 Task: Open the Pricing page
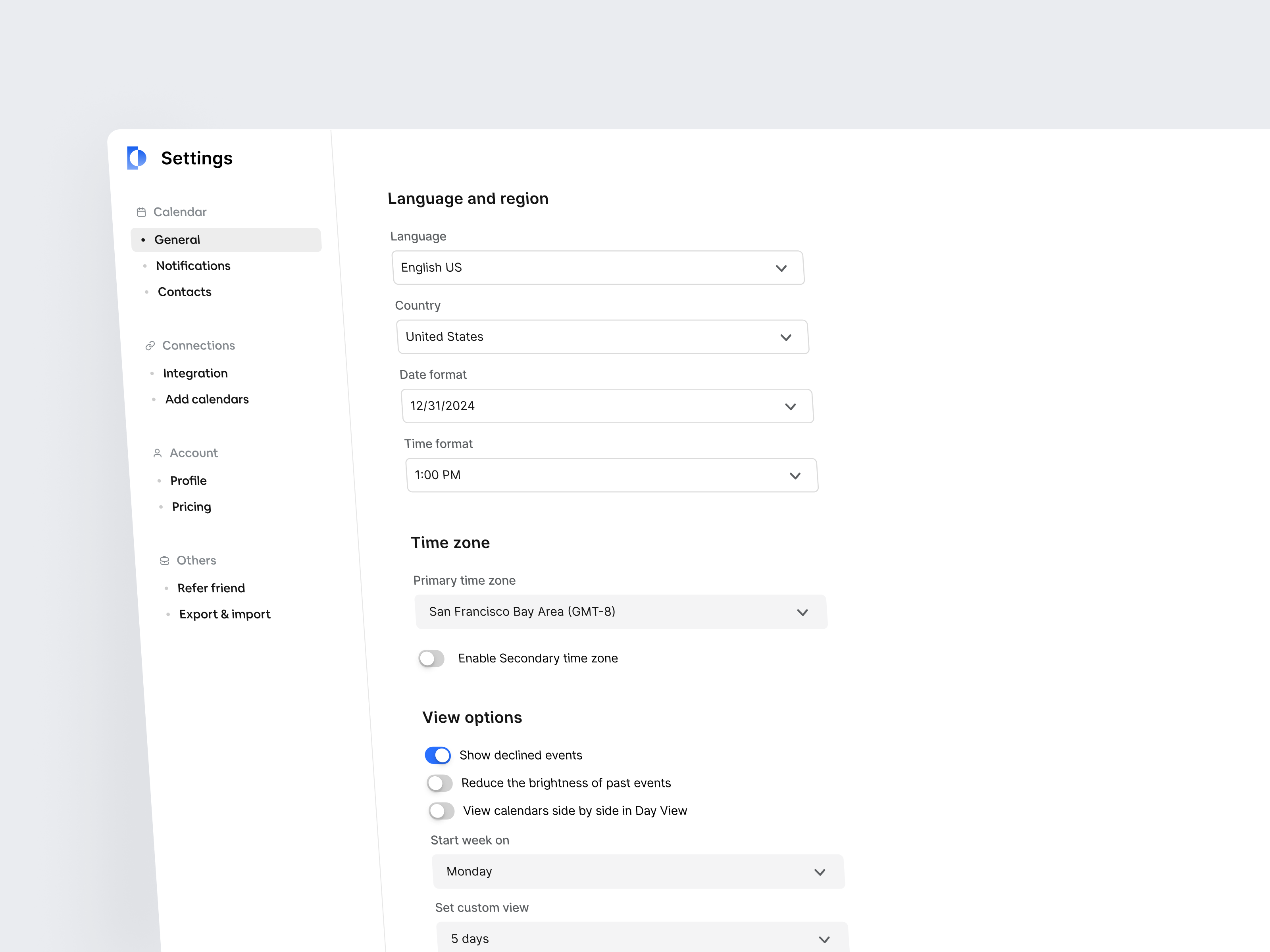click(191, 507)
